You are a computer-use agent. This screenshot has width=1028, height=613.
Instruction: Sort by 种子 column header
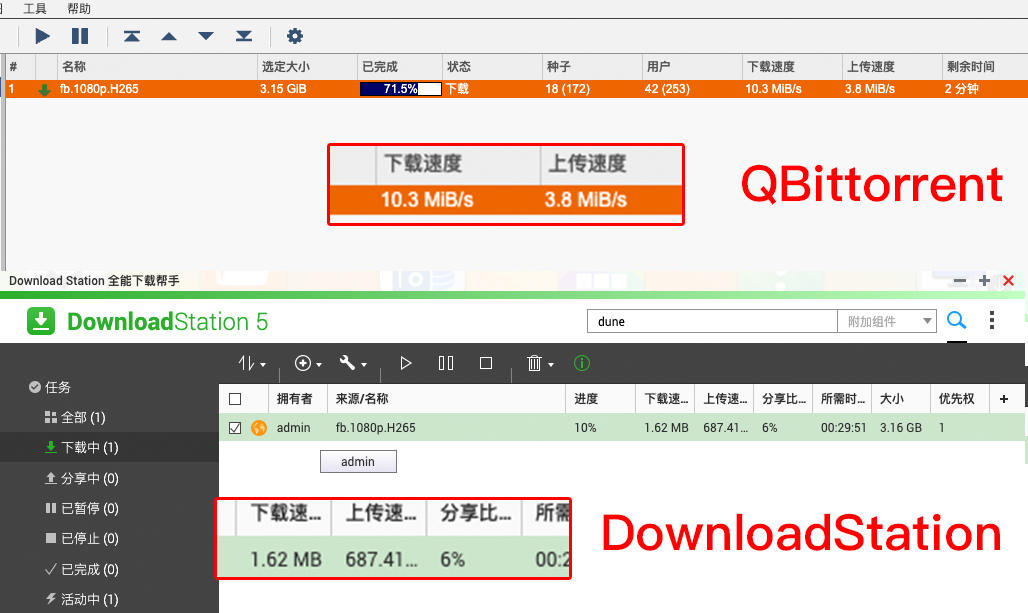click(559, 66)
